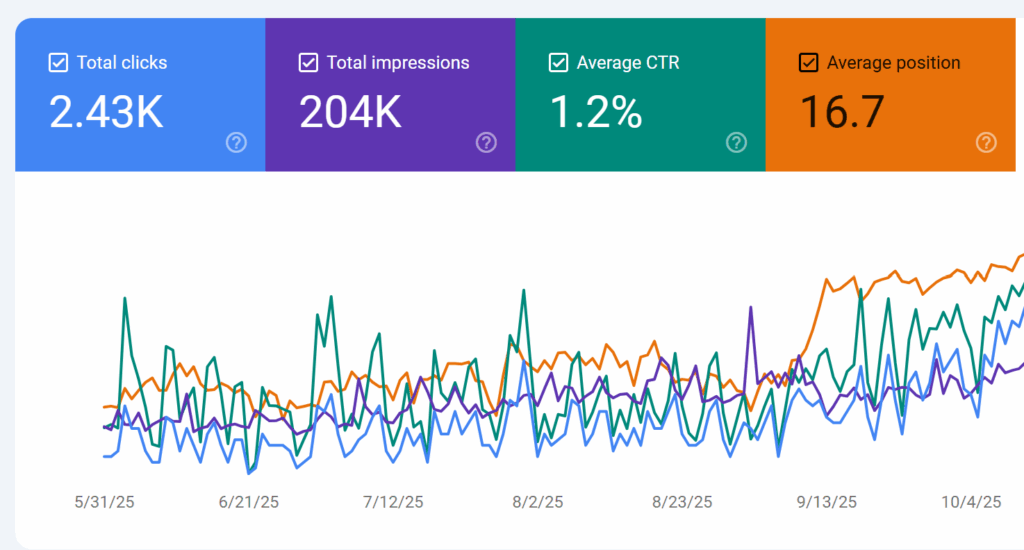Image resolution: width=1024 pixels, height=550 pixels.
Task: Click the 2.43K total clicks value
Action: 106,113
